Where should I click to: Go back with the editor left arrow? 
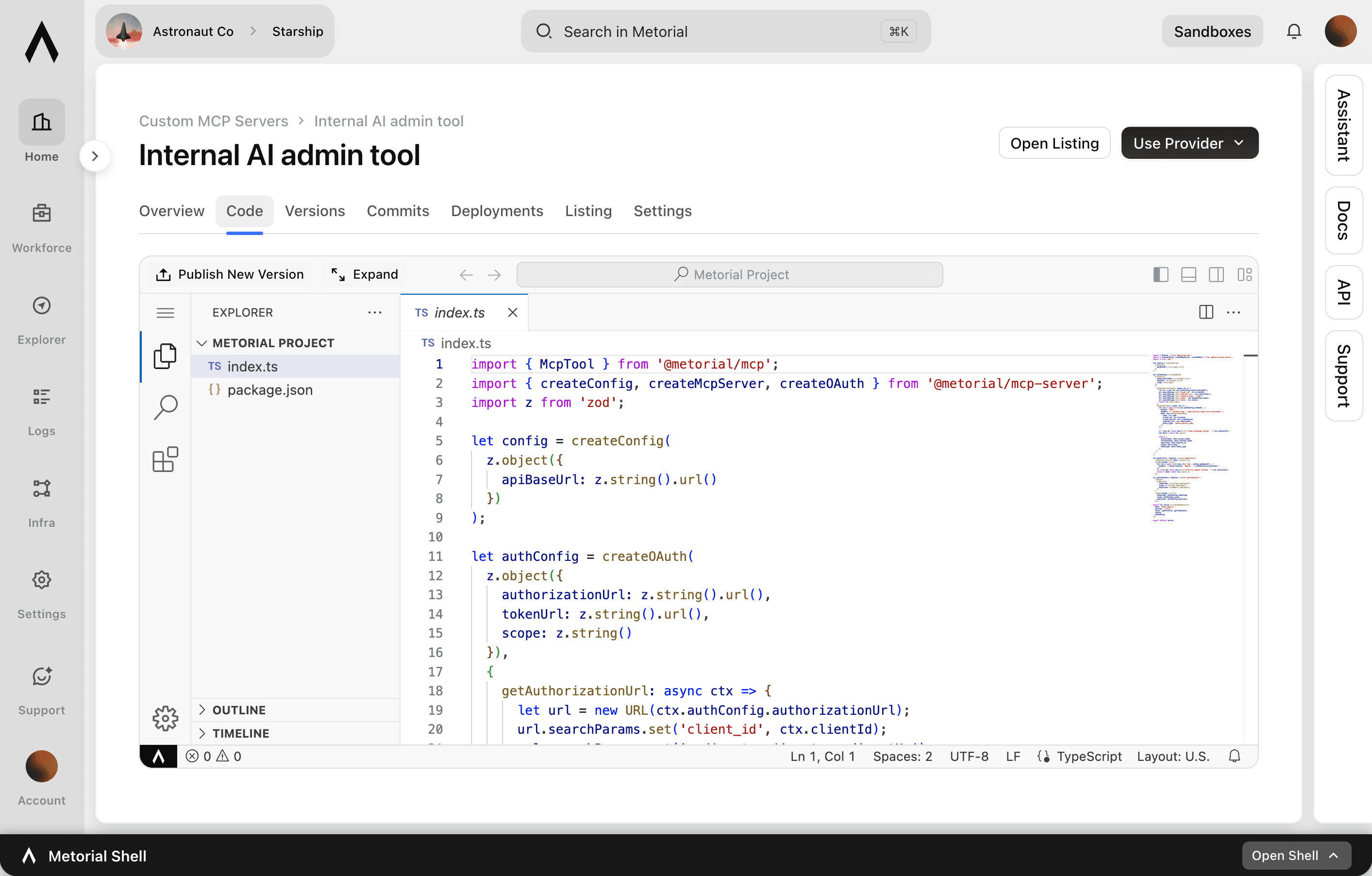coord(466,275)
